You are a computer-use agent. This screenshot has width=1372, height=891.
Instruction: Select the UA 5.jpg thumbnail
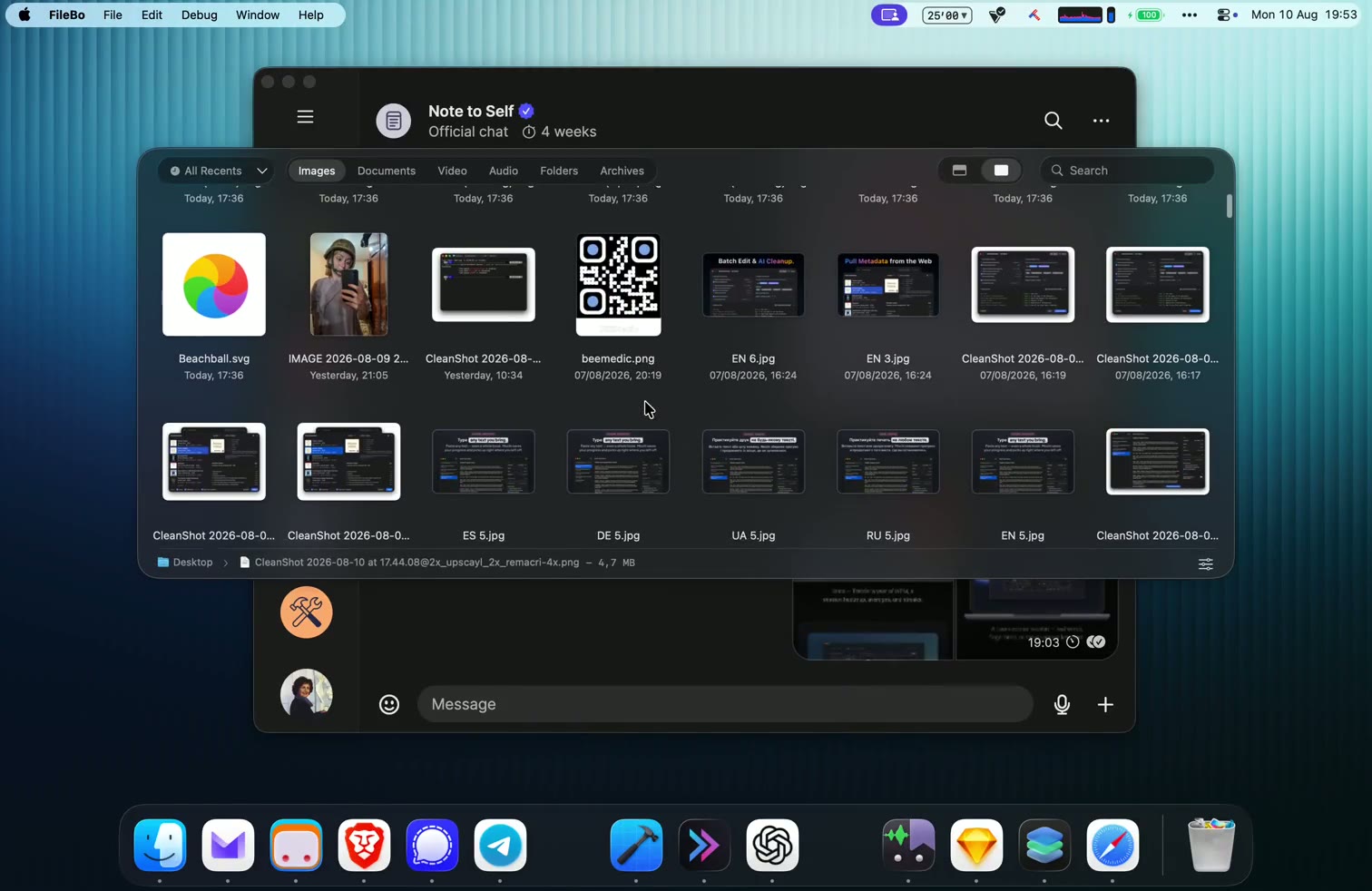coord(753,462)
